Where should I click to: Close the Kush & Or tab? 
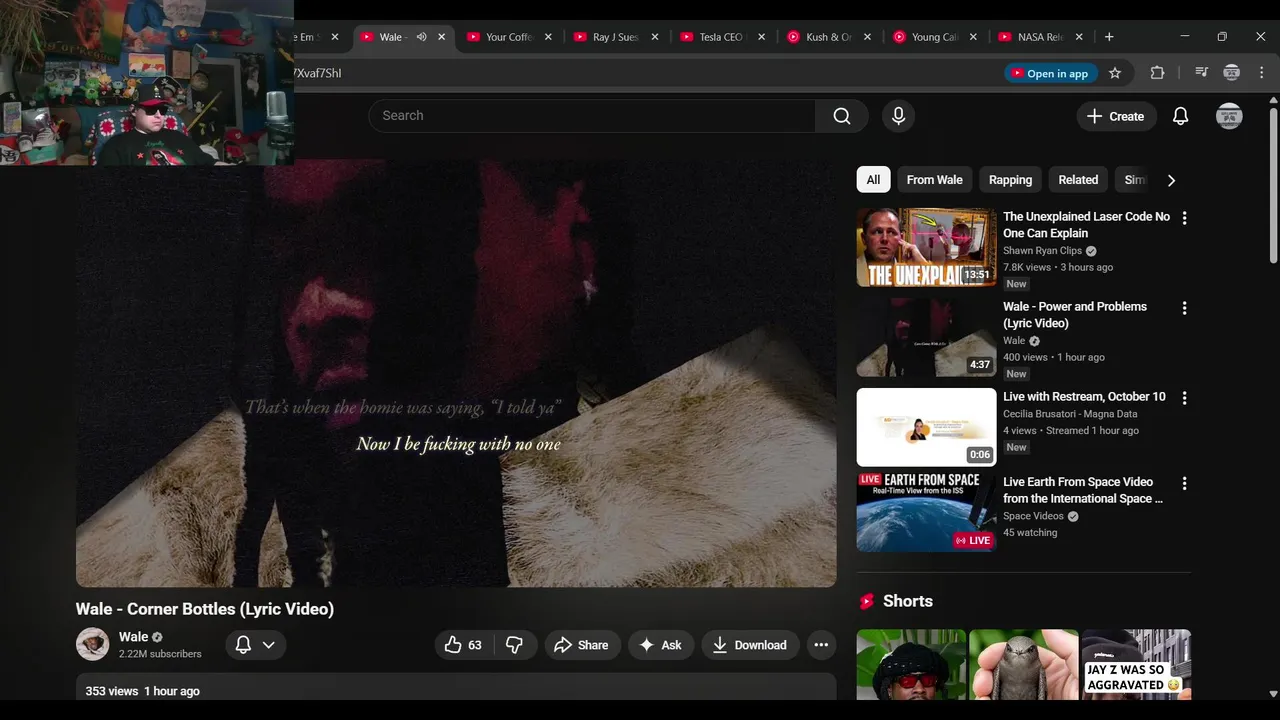pyautogui.click(x=867, y=37)
